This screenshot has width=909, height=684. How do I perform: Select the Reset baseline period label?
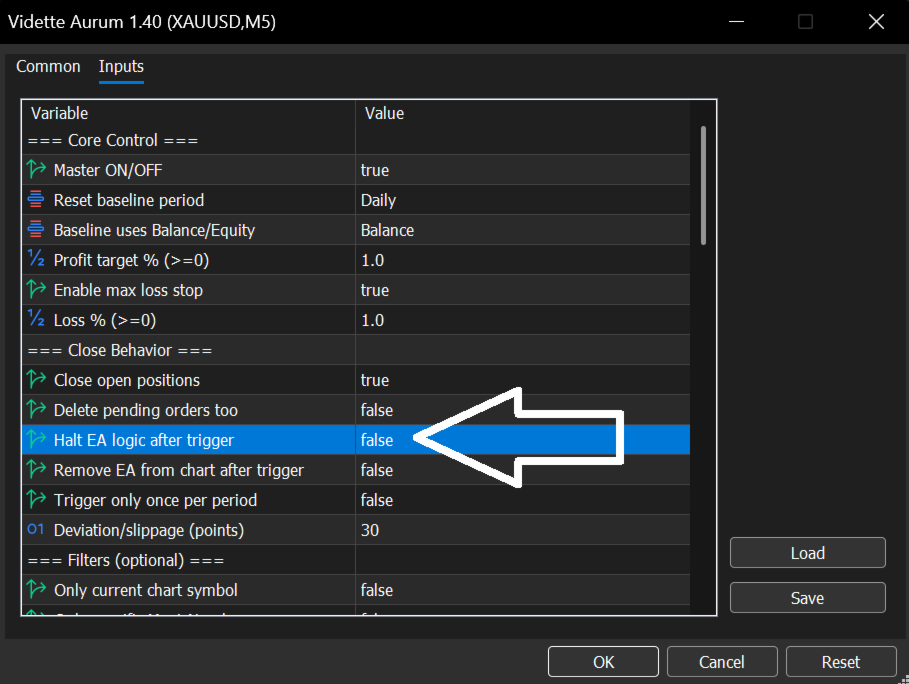pos(129,200)
